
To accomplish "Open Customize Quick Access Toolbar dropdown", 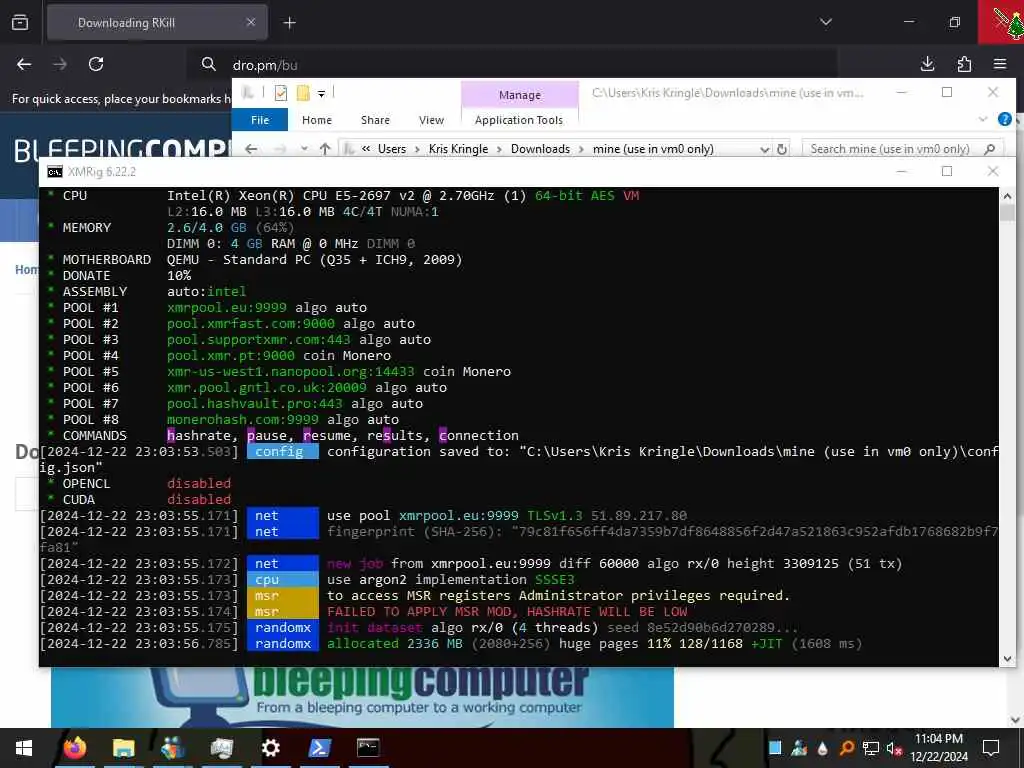I will point(321,94).
